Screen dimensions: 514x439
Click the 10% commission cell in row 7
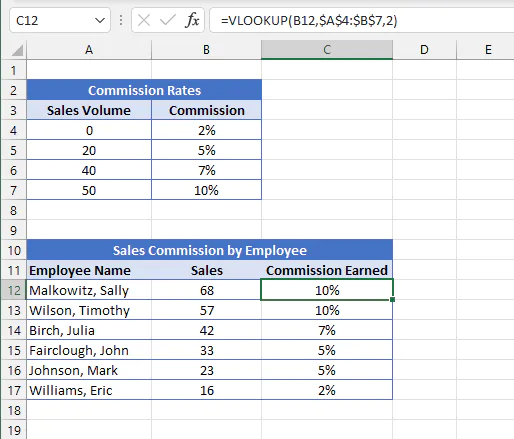(x=206, y=190)
